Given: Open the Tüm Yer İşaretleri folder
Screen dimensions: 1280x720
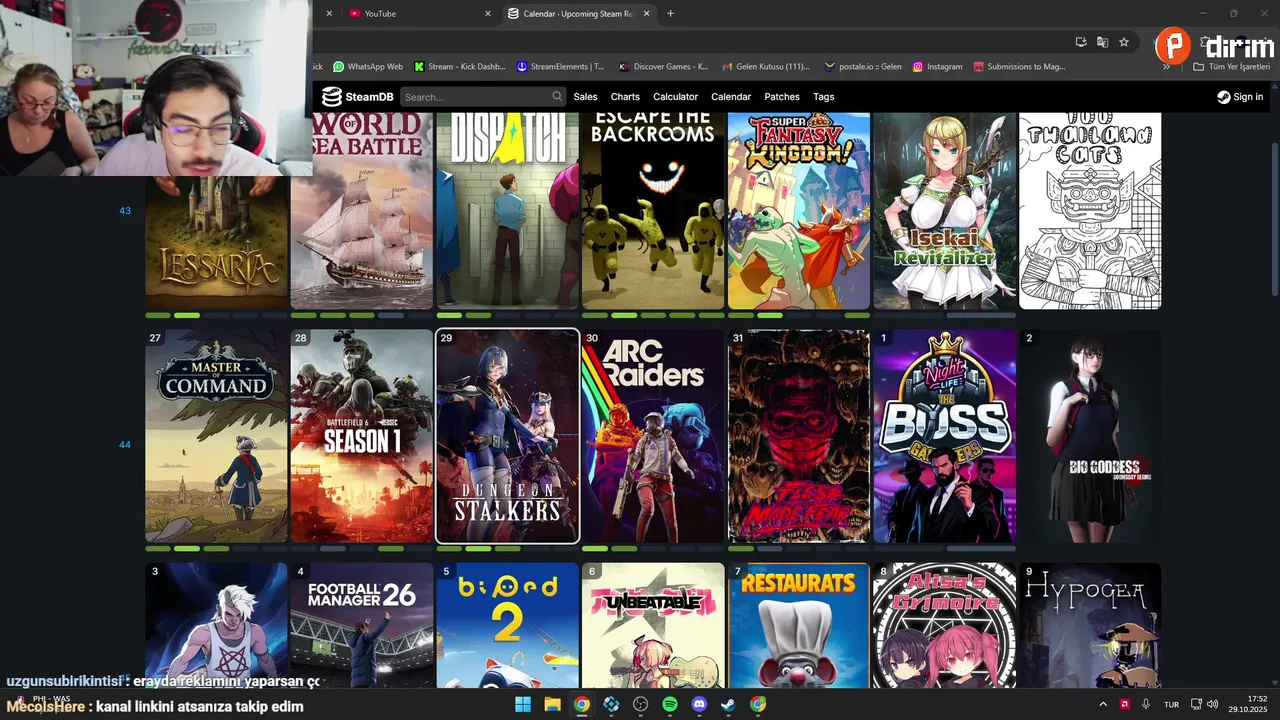Looking at the screenshot, I should [x=1232, y=67].
